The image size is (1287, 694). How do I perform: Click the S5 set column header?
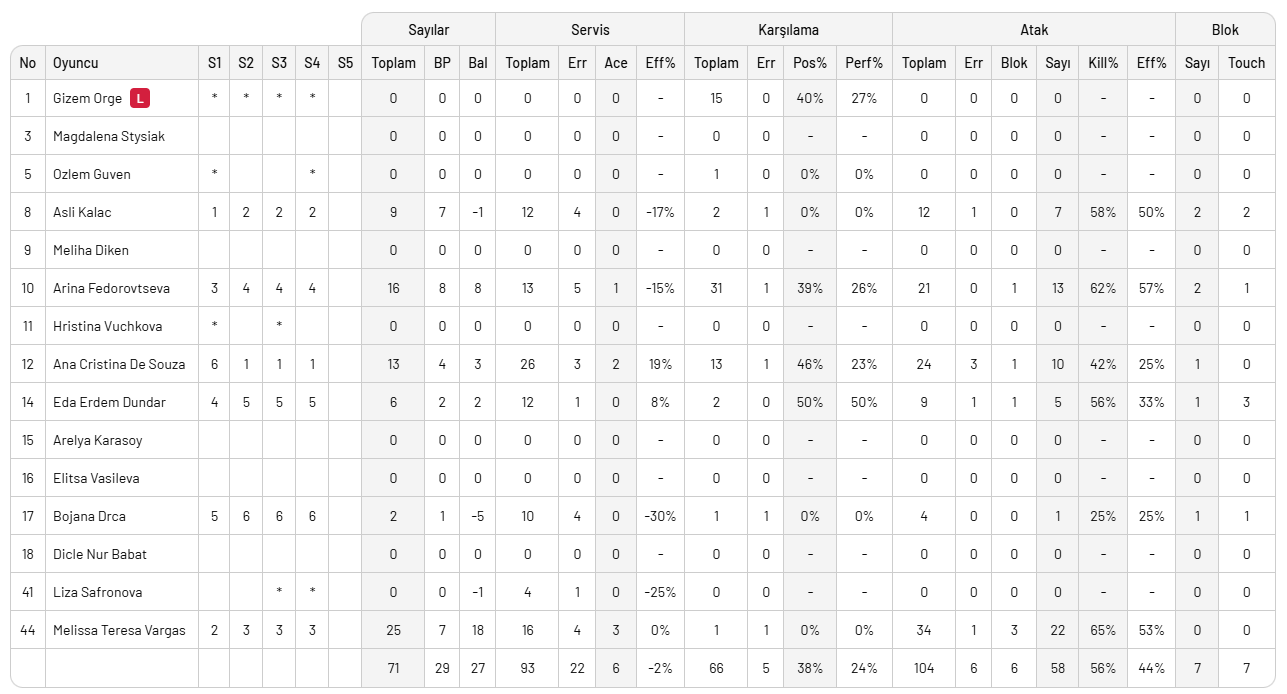click(x=345, y=63)
